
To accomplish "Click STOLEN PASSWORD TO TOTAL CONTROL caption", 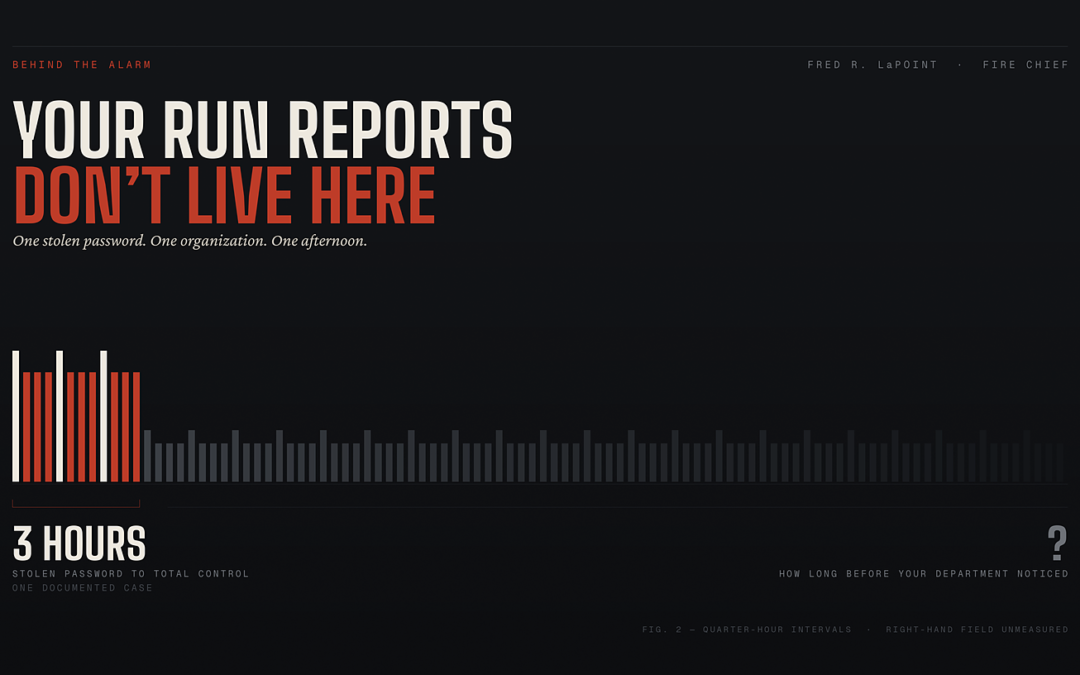I will [x=131, y=574].
